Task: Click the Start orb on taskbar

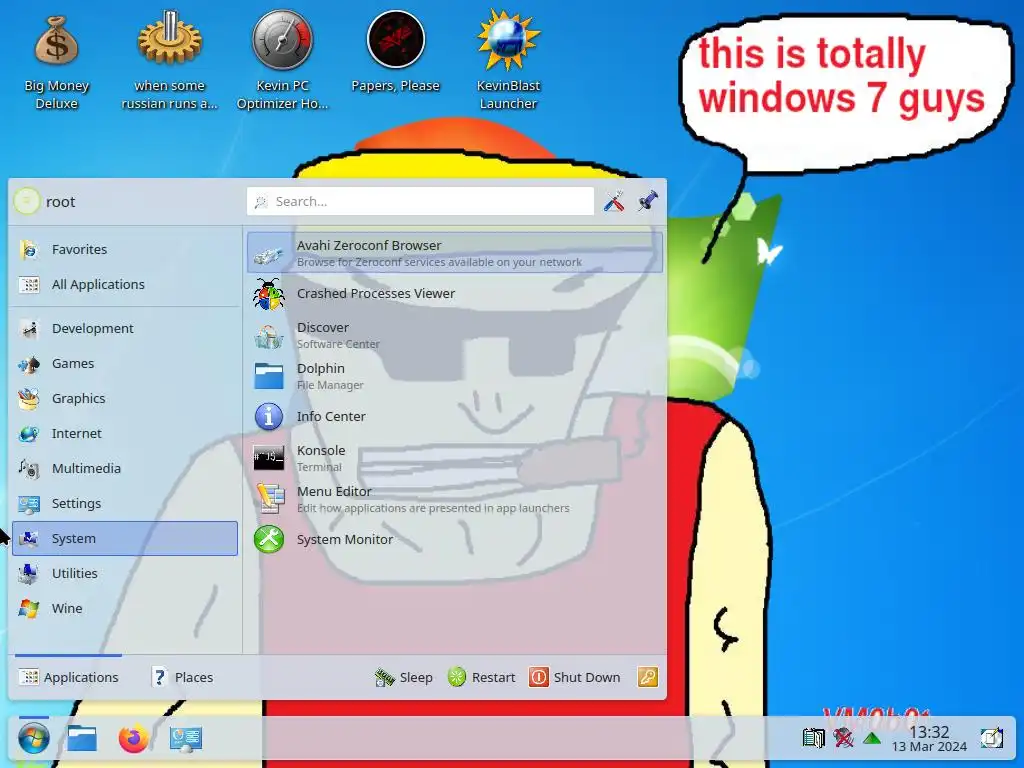Action: tap(33, 739)
